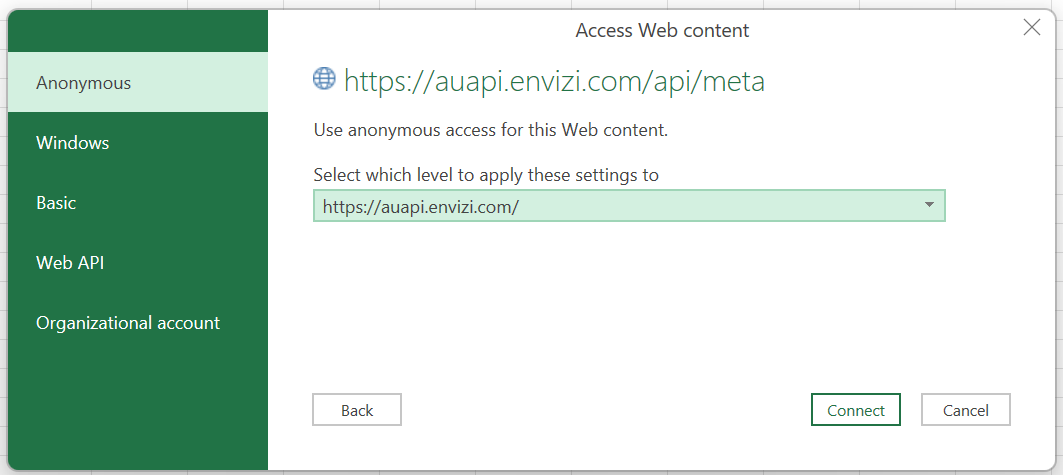The width and height of the screenshot is (1063, 475).
Task: Click the dark green strip above Anonymous
Action: [x=138, y=31]
